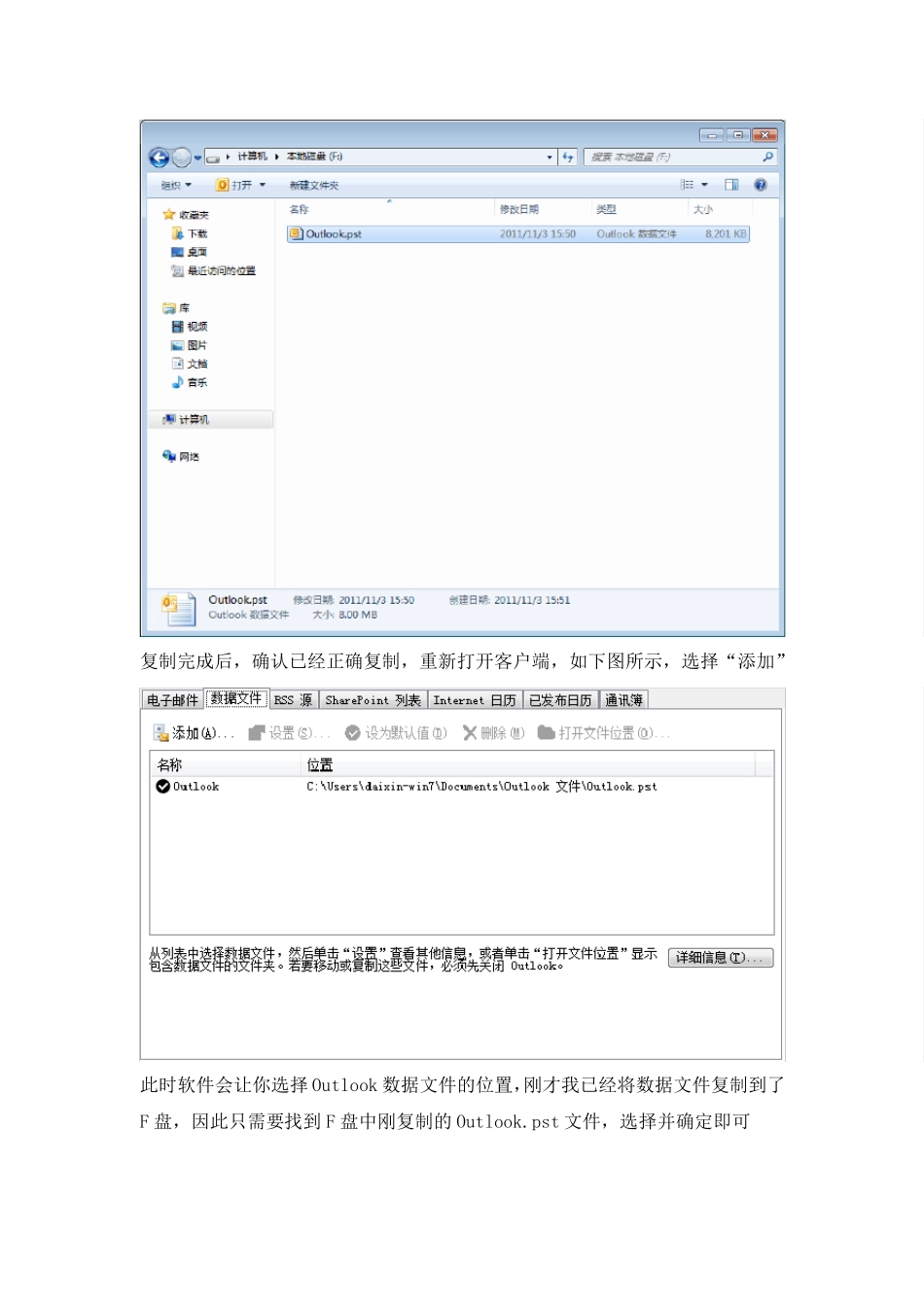Select 计算机 in the navigation pane
Screen dimensions: 924x1307
point(211,419)
